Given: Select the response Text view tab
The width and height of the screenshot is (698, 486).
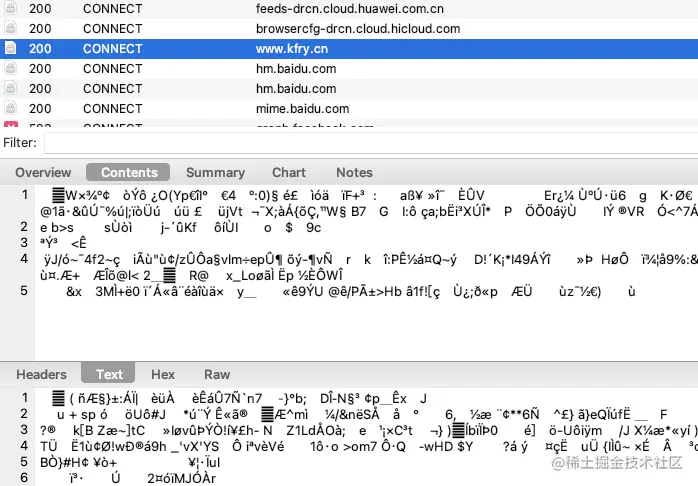Looking at the screenshot, I should pos(108,373).
